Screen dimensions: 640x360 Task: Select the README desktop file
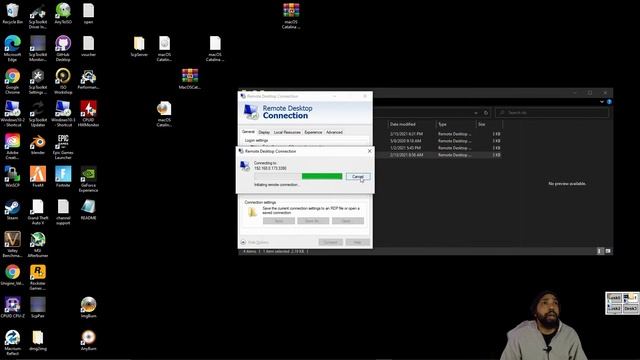pyautogui.click(x=89, y=209)
